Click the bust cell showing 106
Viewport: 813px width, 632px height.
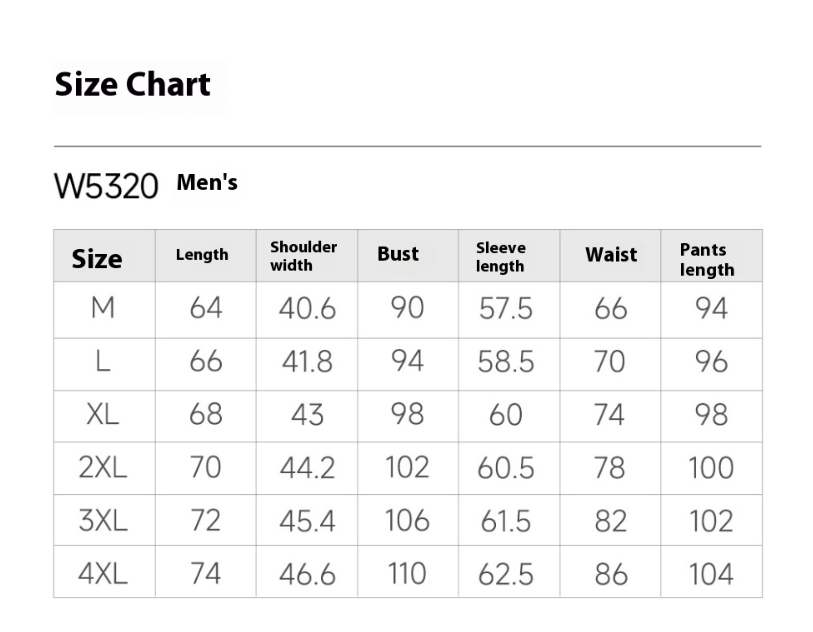407,521
